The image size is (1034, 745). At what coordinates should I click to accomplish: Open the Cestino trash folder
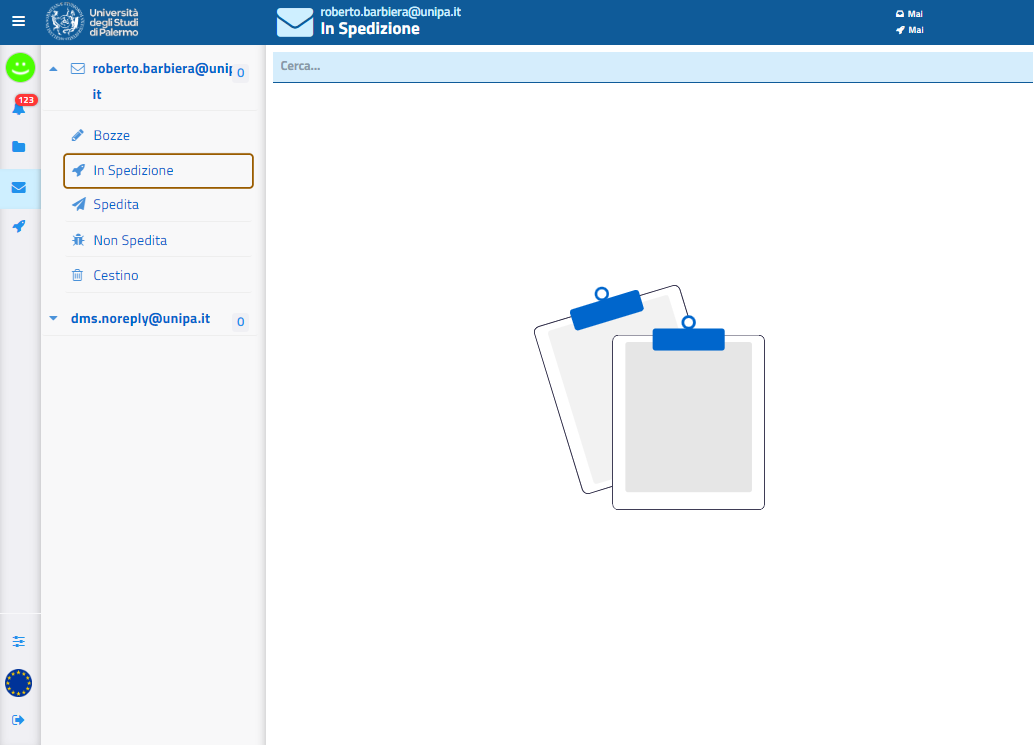(116, 275)
